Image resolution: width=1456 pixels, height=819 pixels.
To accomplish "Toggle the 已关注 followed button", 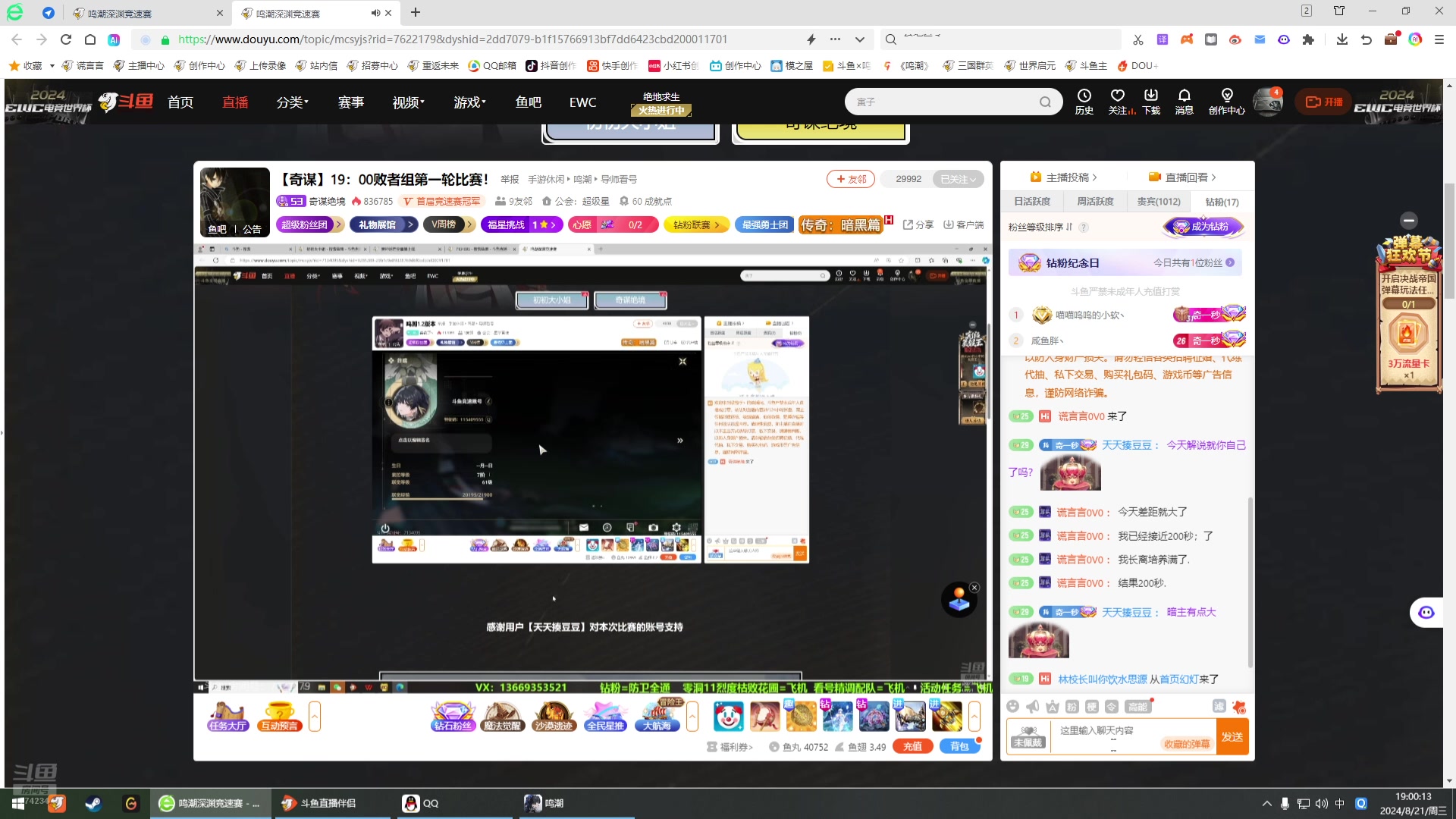I will point(959,179).
